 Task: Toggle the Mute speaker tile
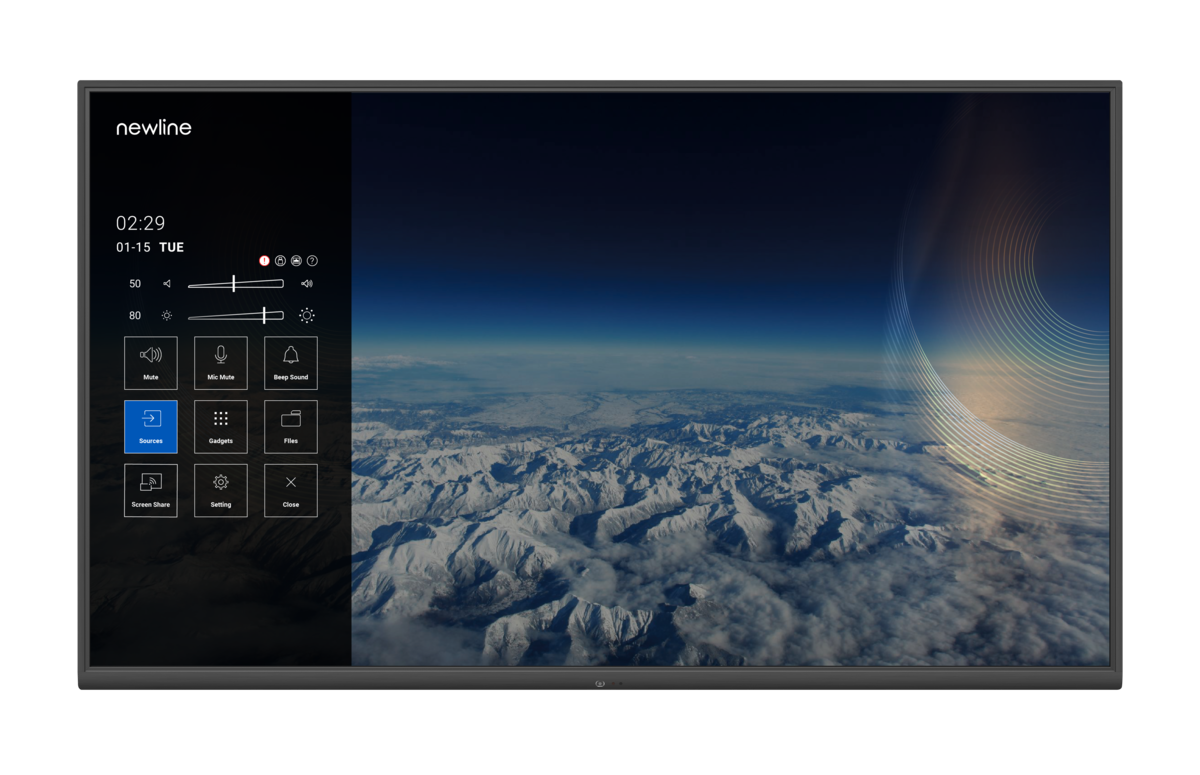coord(150,362)
